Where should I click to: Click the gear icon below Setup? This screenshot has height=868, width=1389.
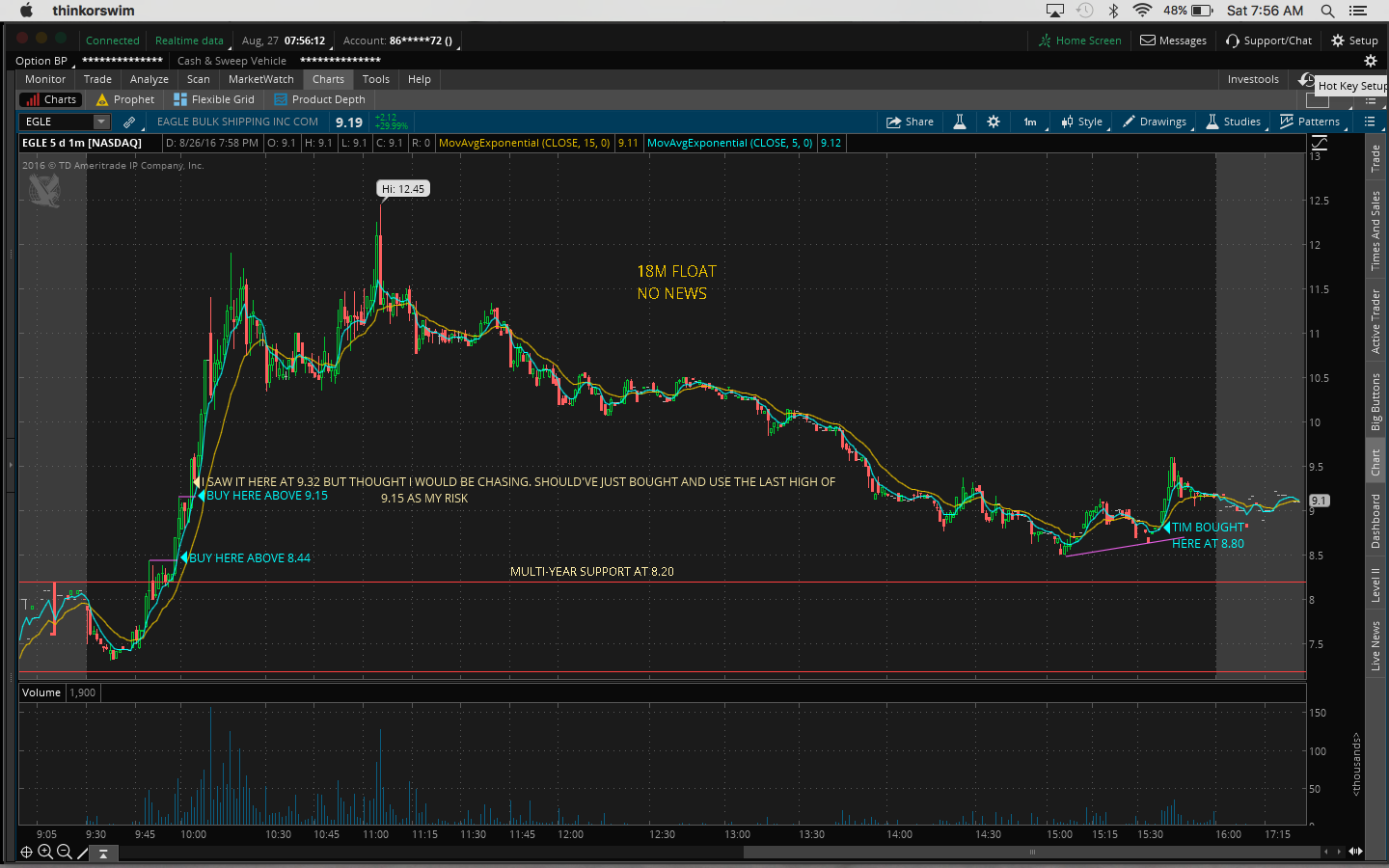pos(1370,60)
